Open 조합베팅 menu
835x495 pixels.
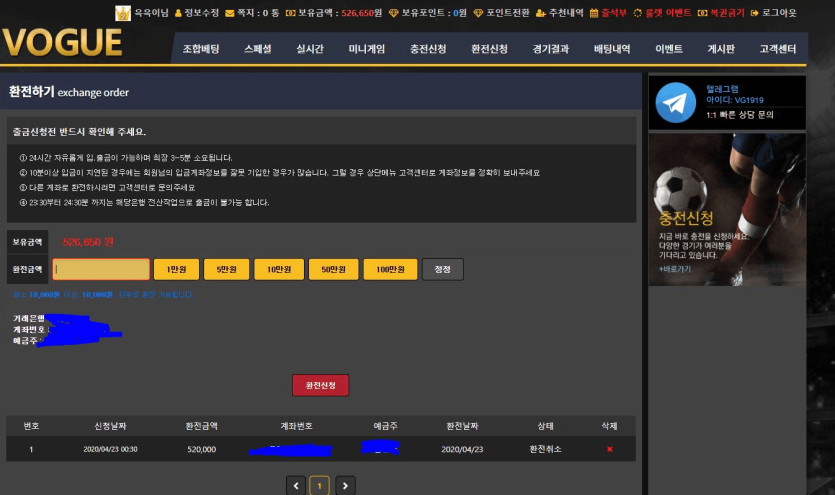click(x=201, y=49)
